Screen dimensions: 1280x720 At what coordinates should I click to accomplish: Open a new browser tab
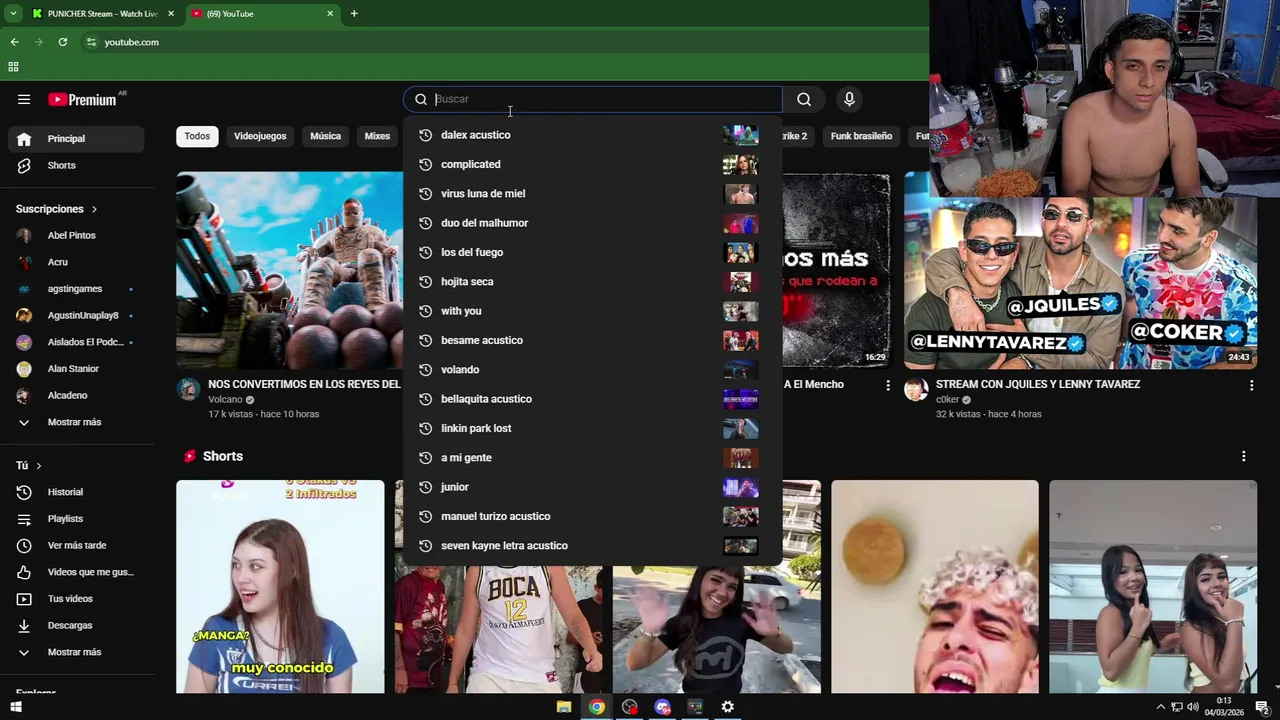click(354, 14)
